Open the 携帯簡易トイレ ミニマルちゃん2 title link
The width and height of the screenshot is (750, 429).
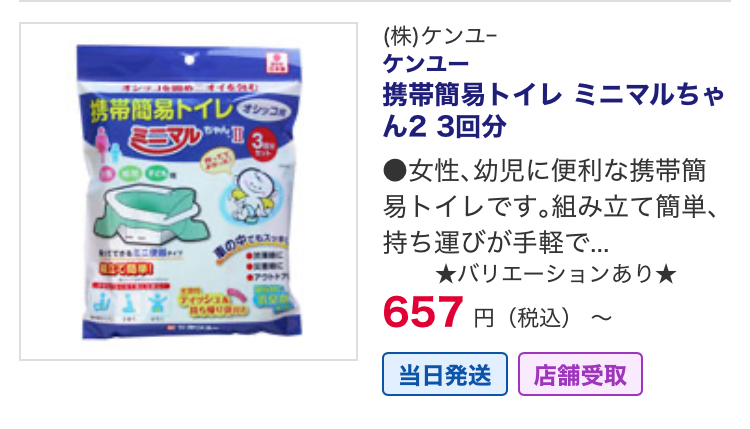click(554, 111)
